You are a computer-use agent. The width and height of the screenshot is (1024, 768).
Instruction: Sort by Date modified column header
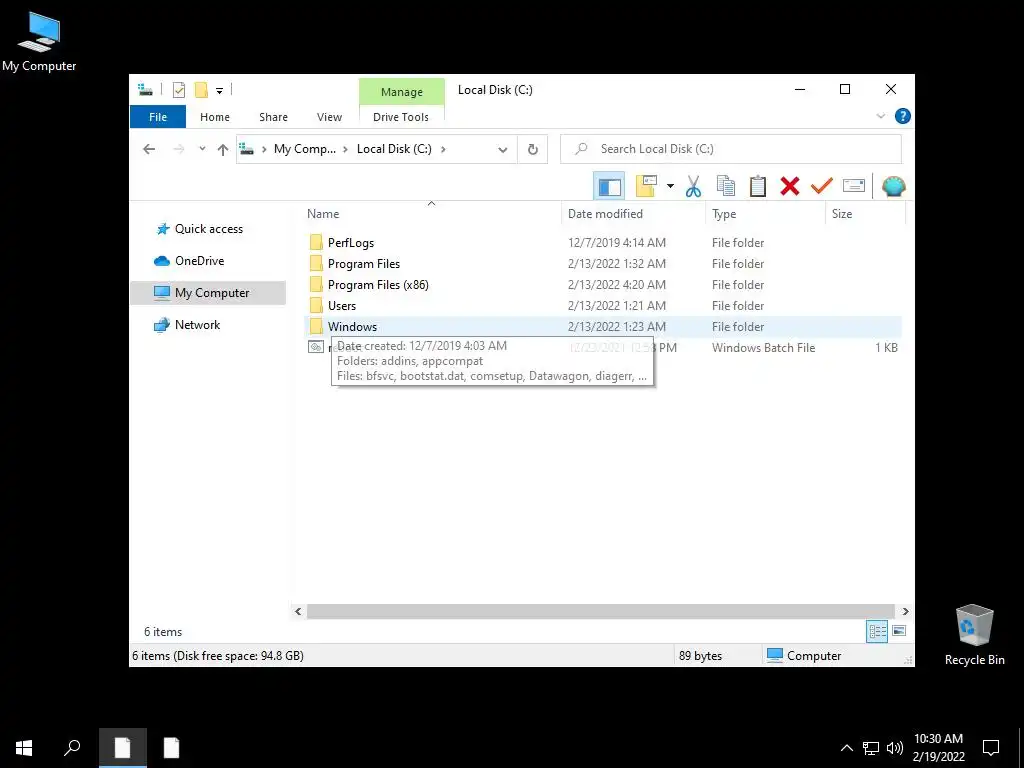click(x=633, y=214)
